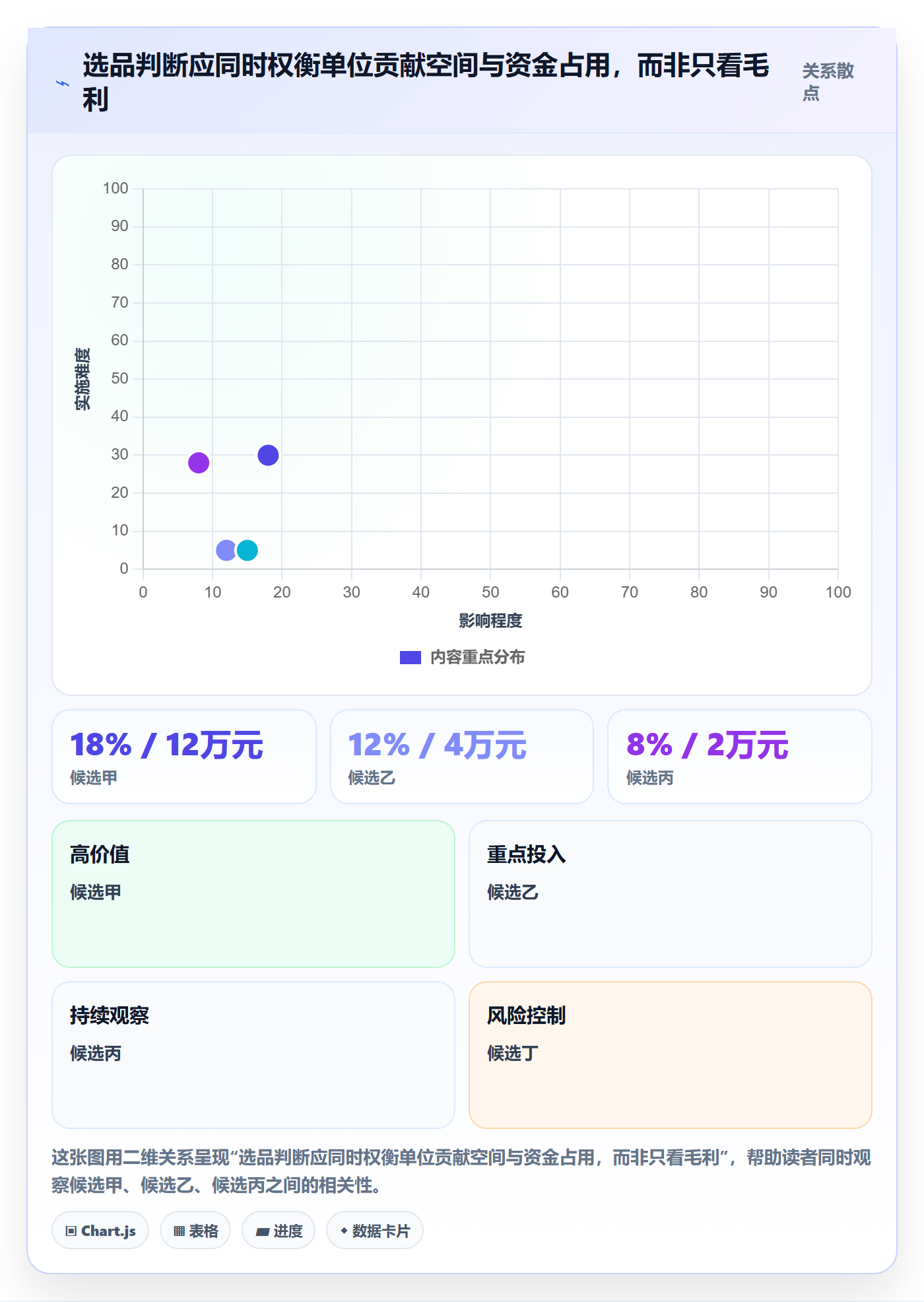The width and height of the screenshot is (924, 1302).
Task: Open the 持续观察 quadrant card
Action: (253, 1055)
